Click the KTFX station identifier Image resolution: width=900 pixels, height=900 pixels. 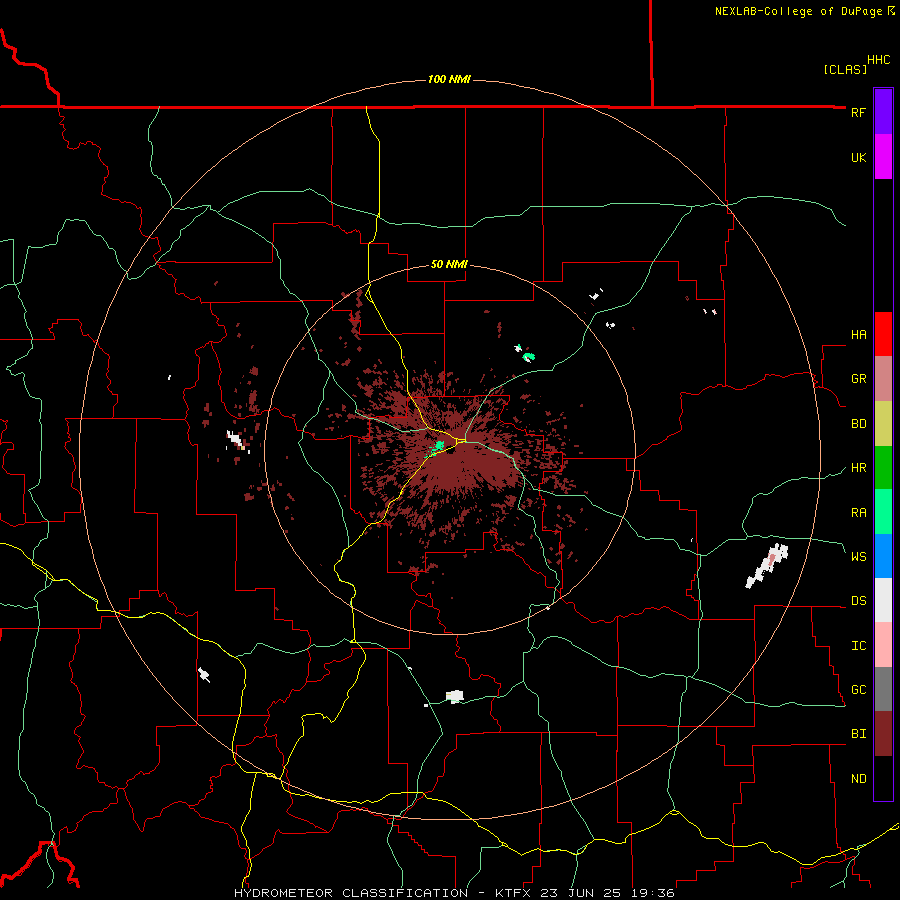514,893
